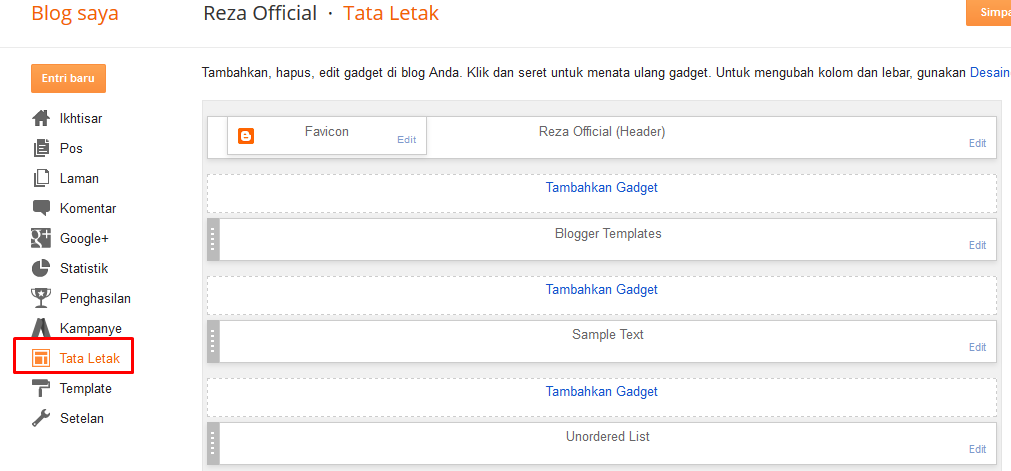Image resolution: width=1011 pixels, height=471 pixels.
Task: Click the Simpan button at top right
Action: tap(988, 13)
